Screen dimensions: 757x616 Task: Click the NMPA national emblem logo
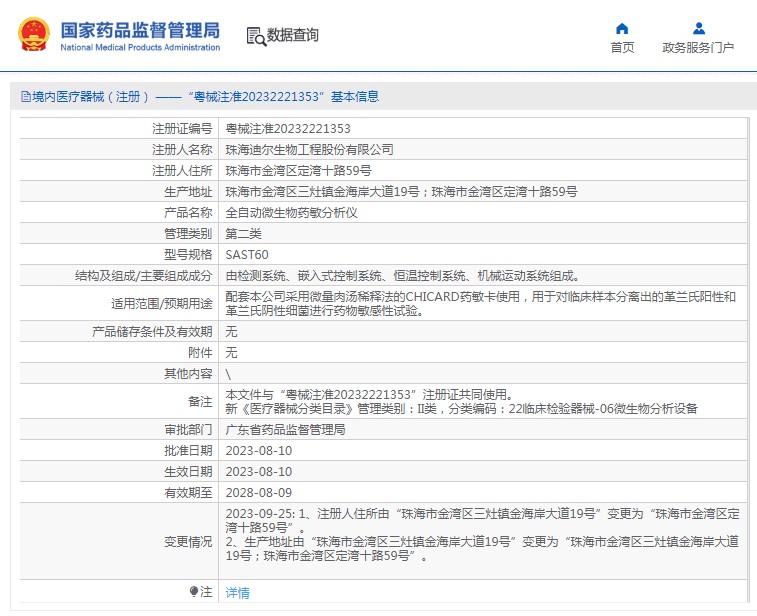click(33, 35)
